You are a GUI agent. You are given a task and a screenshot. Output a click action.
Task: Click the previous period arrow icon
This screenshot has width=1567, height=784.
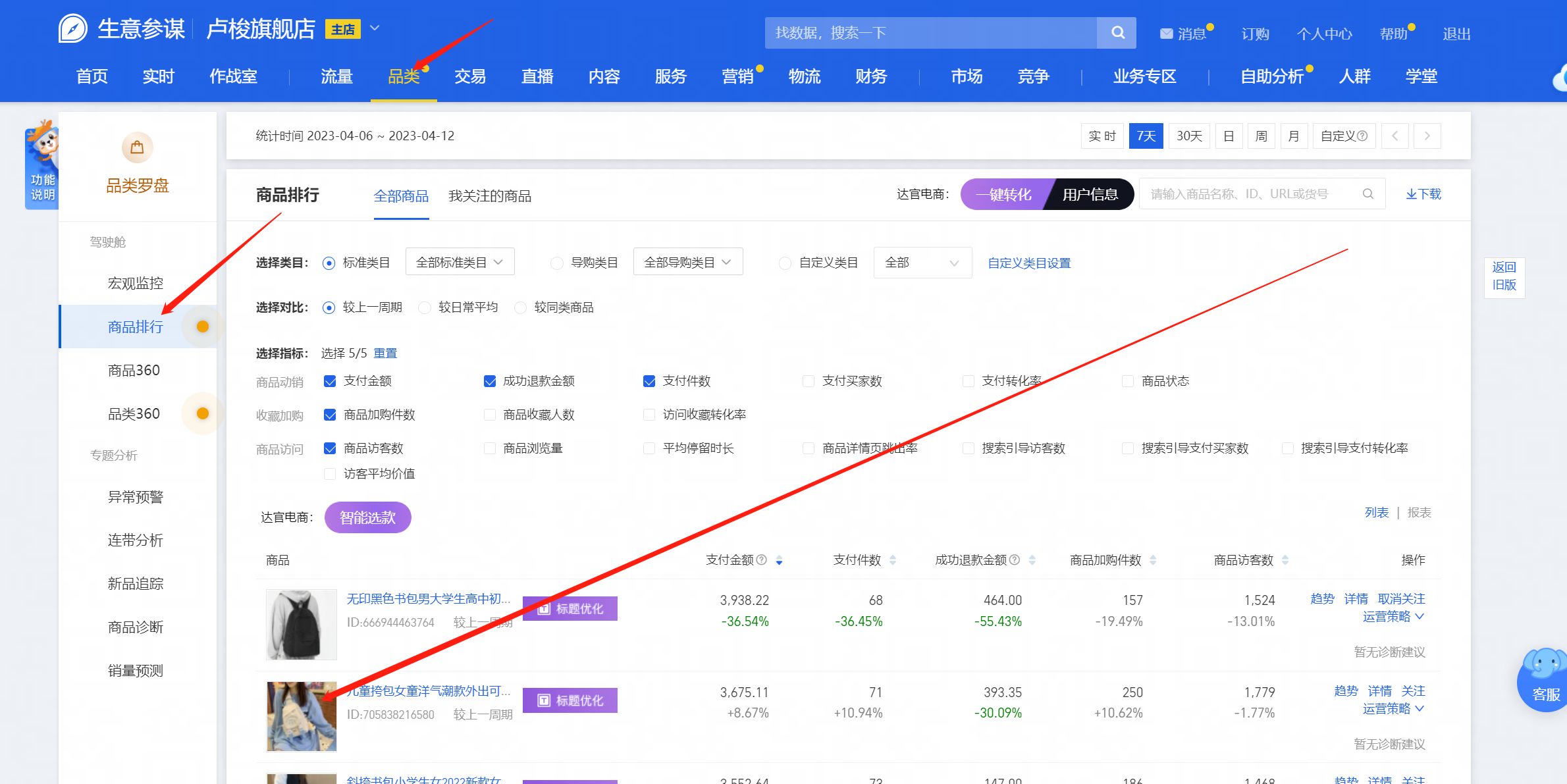[1394, 136]
